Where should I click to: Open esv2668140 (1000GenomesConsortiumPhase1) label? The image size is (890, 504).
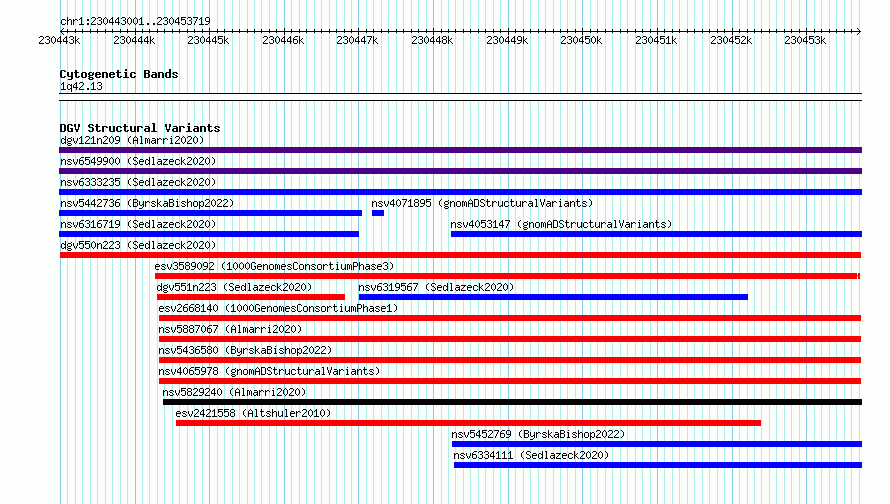278,308
